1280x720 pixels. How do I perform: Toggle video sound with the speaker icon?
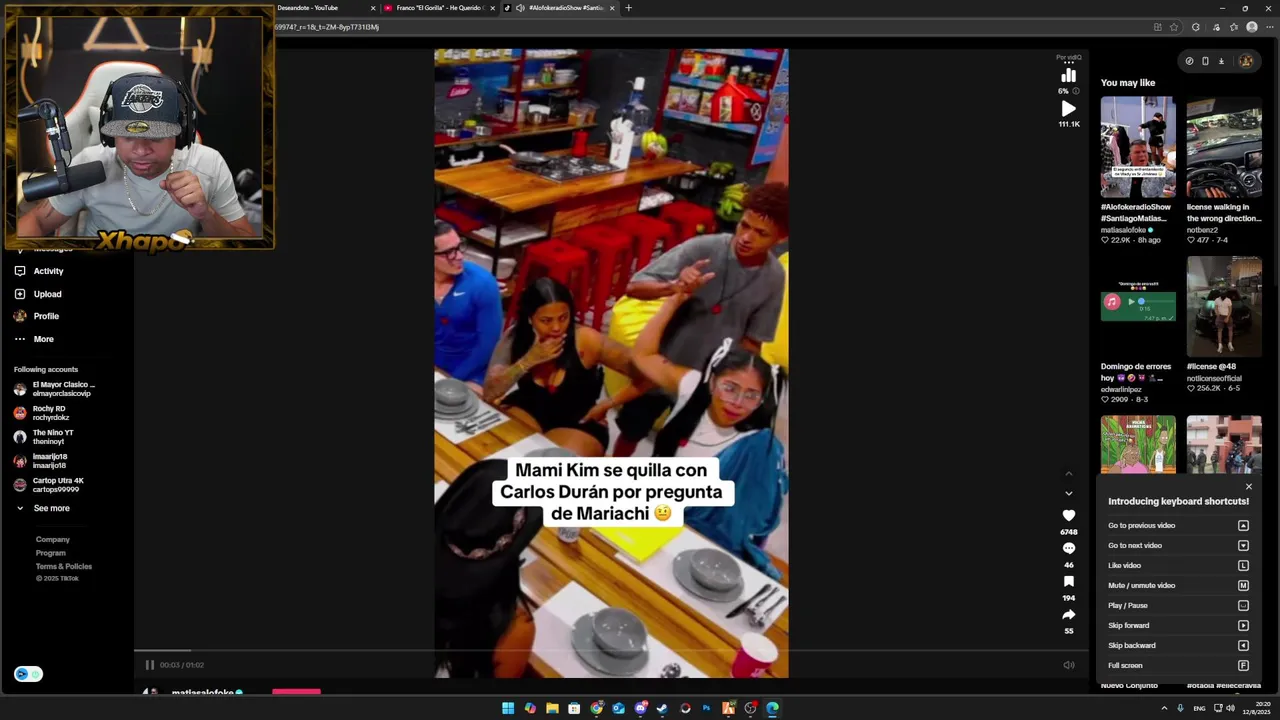[1068, 665]
